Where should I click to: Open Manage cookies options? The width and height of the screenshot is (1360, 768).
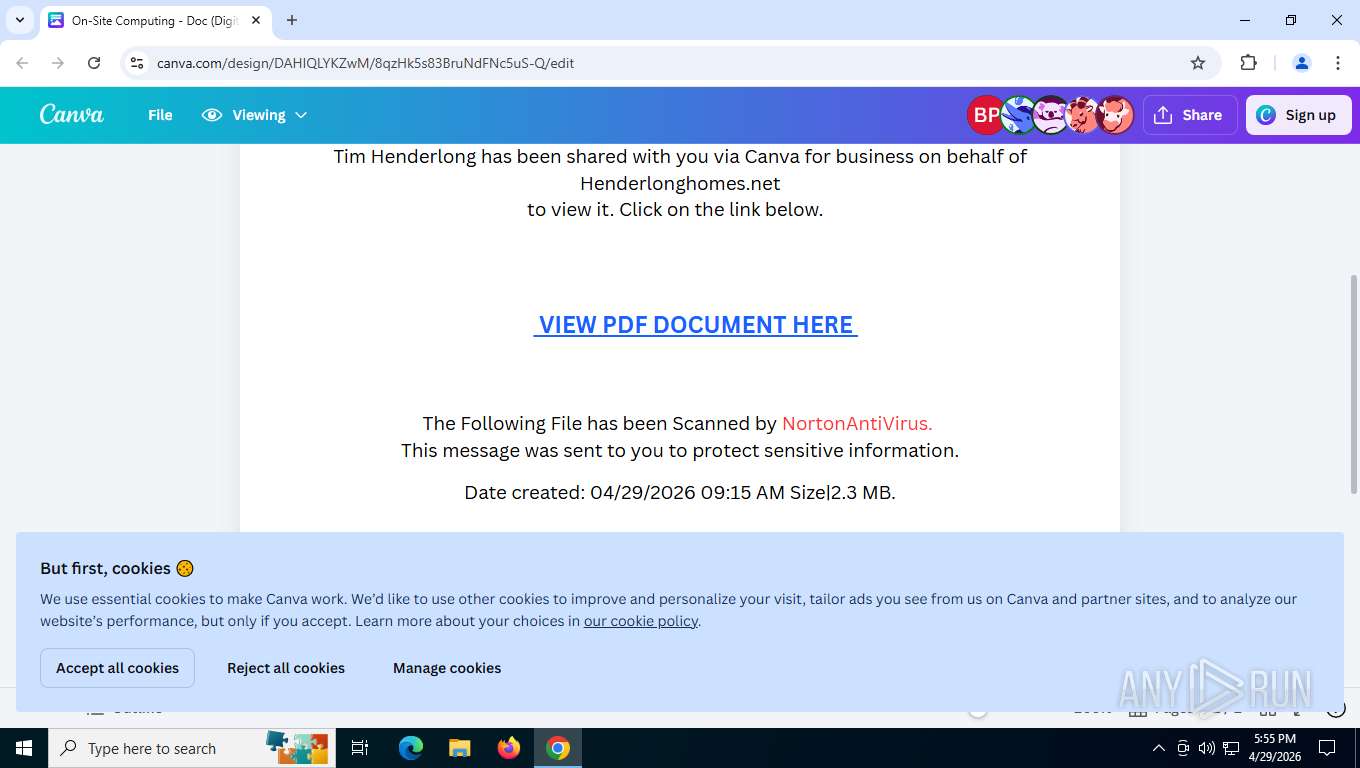click(x=447, y=668)
